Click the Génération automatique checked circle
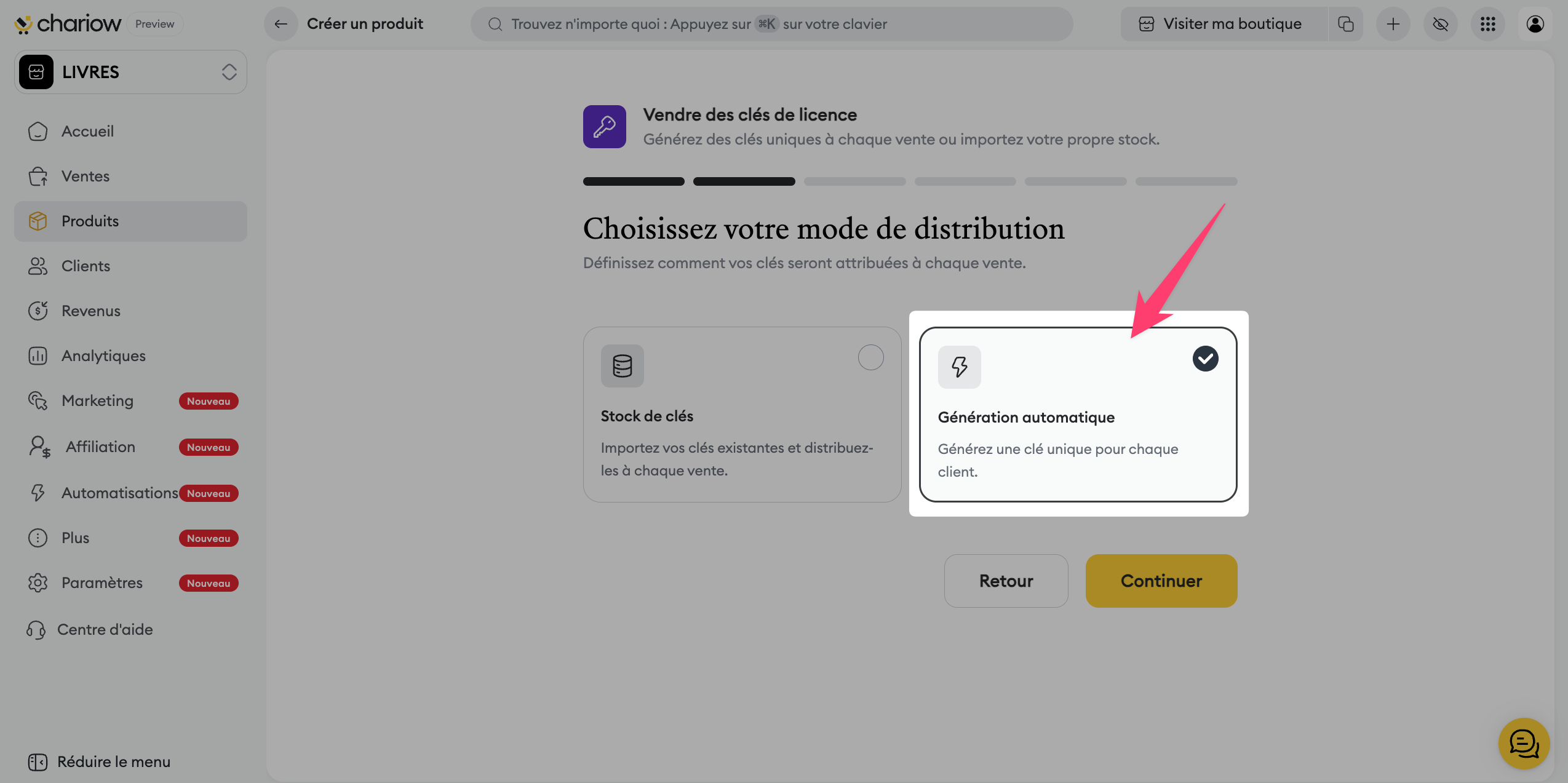This screenshot has width=1568, height=783. point(1205,359)
